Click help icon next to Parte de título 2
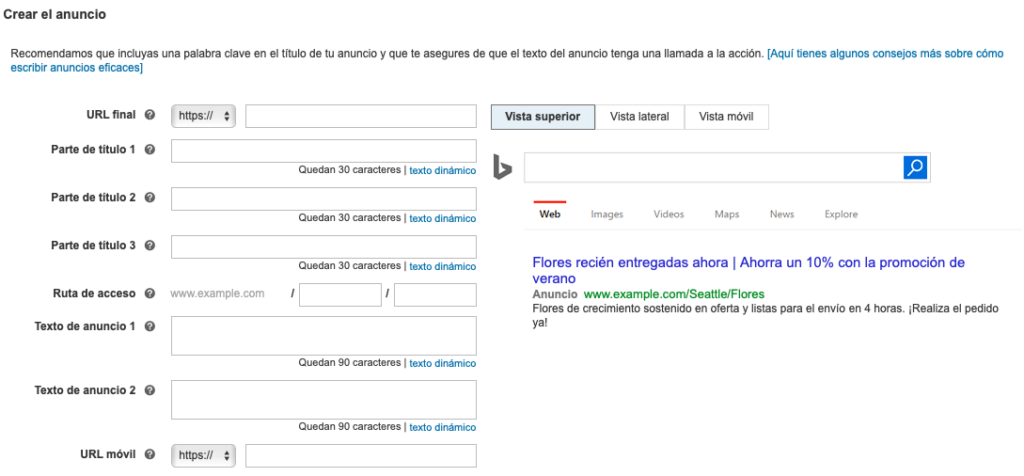 point(150,197)
